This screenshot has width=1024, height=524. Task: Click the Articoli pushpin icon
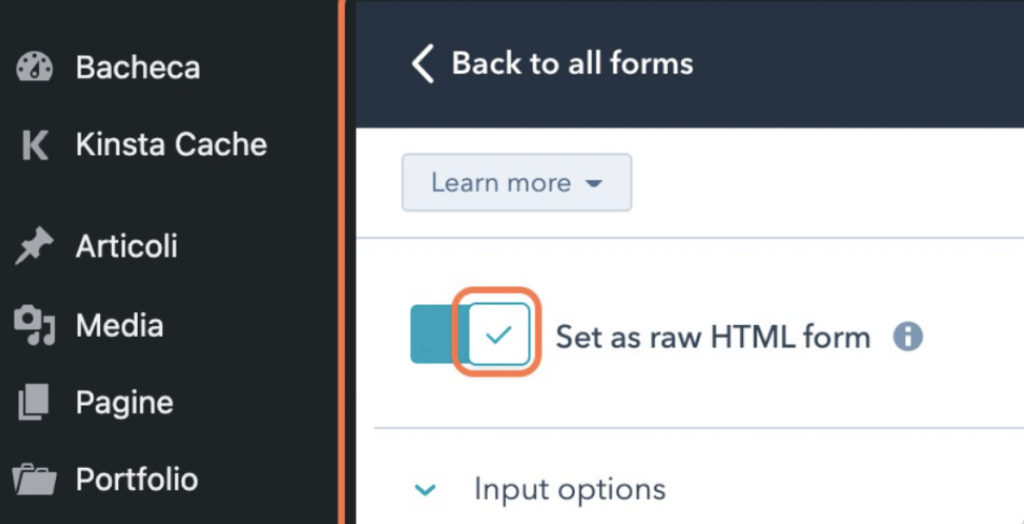[35, 247]
